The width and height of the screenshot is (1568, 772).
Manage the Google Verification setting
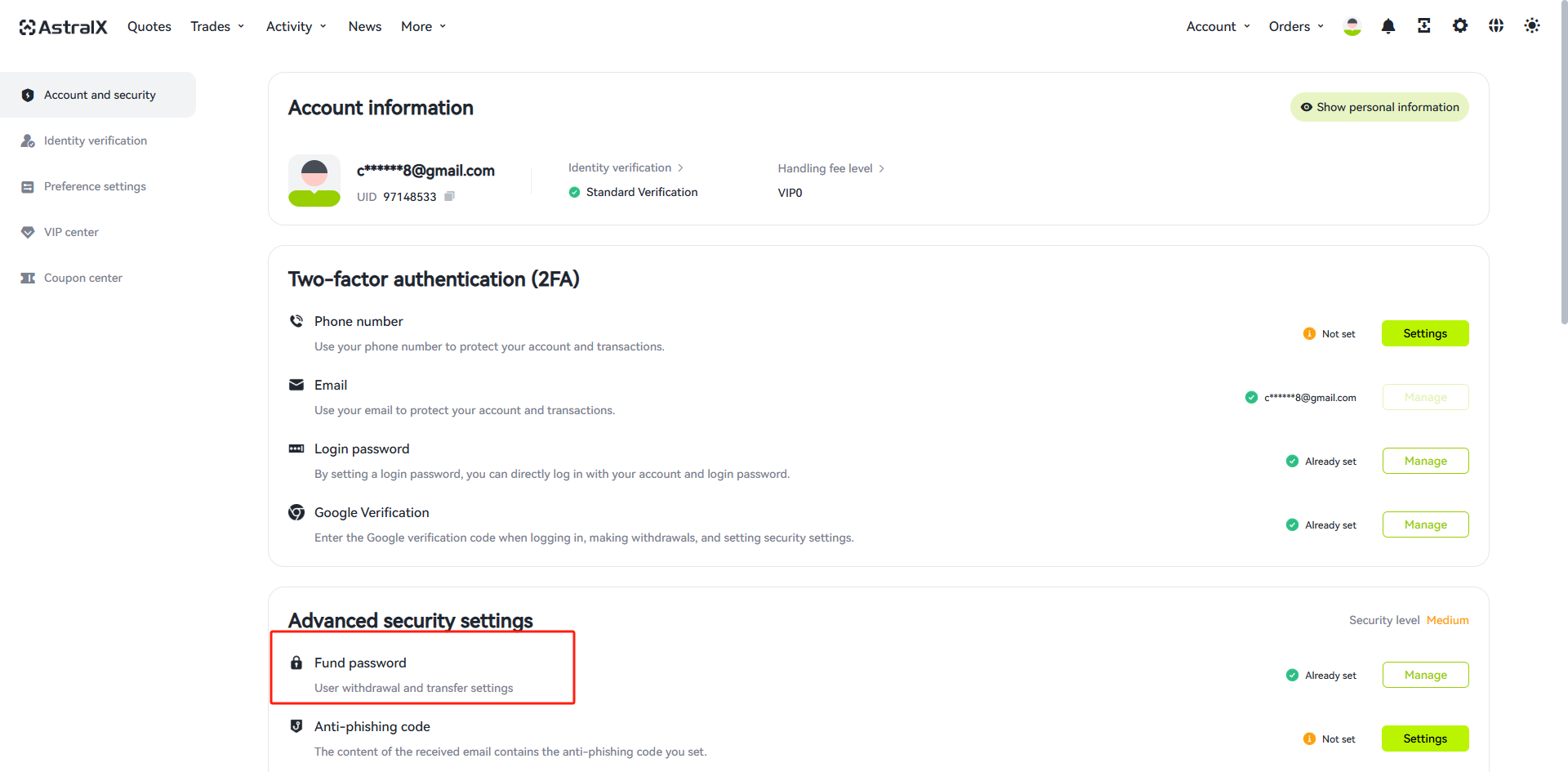tap(1425, 524)
